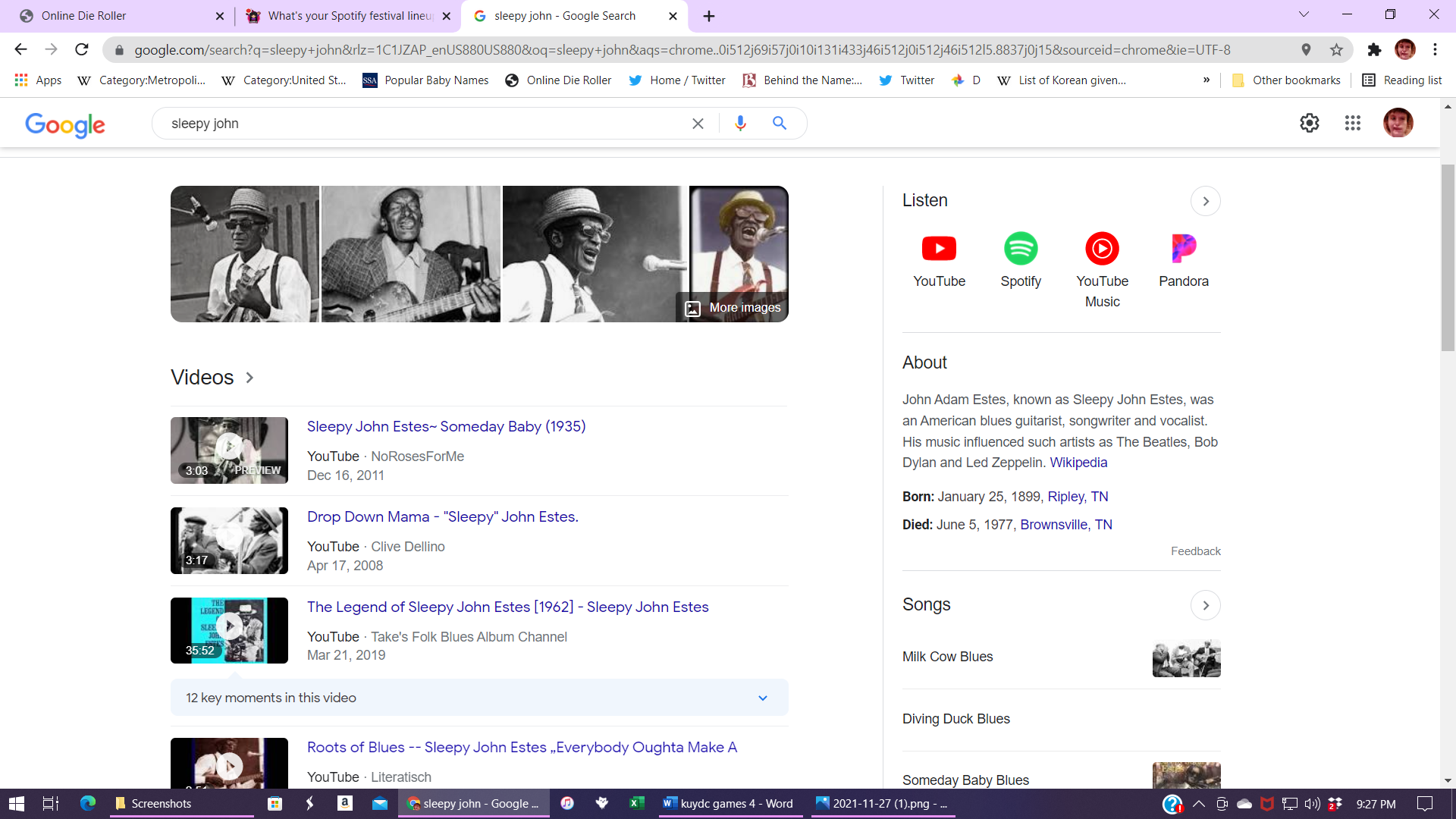
Task: Open Google apps grid
Action: point(1352,123)
